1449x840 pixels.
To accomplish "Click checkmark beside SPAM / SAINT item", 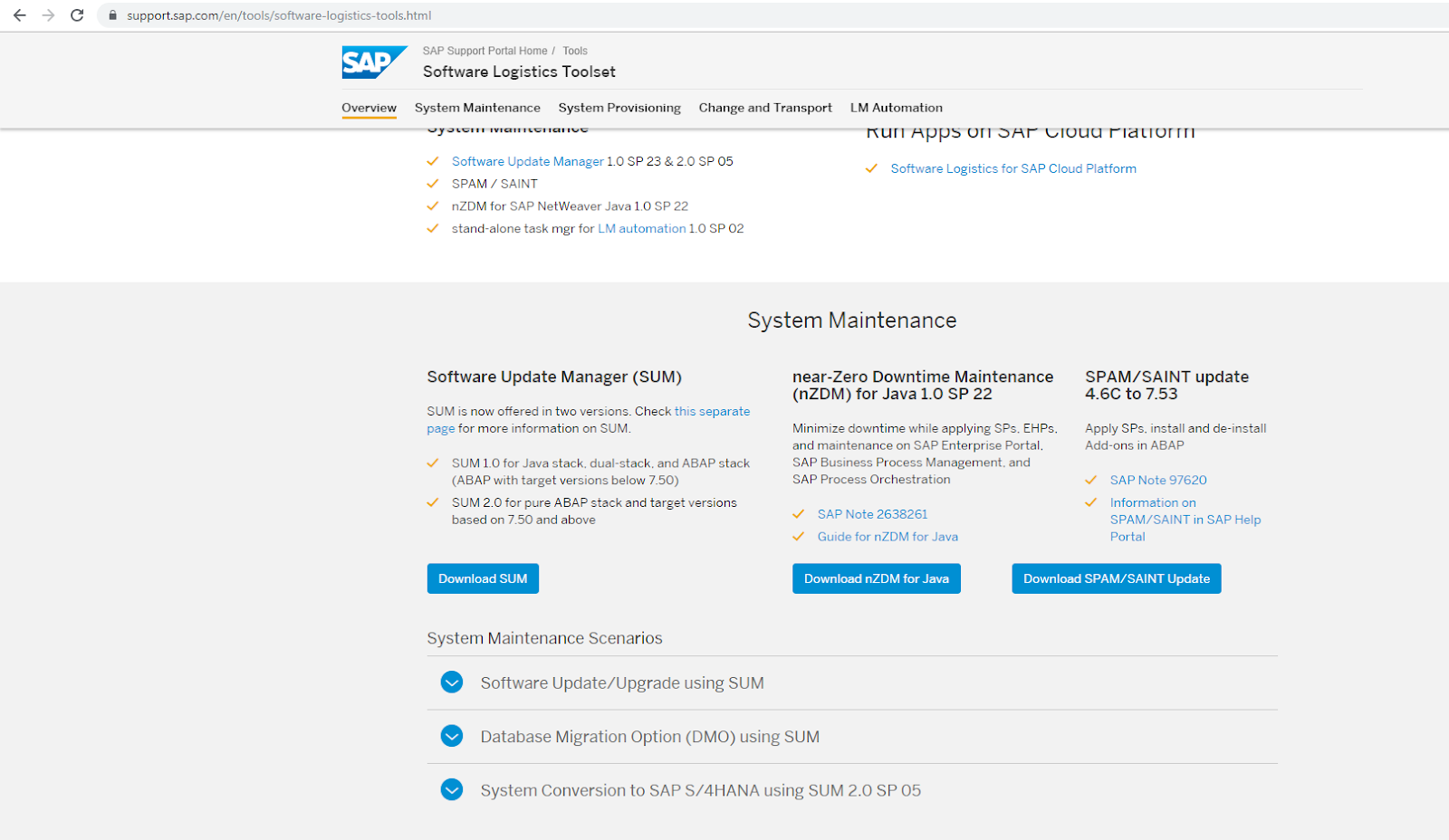I will tap(433, 184).
